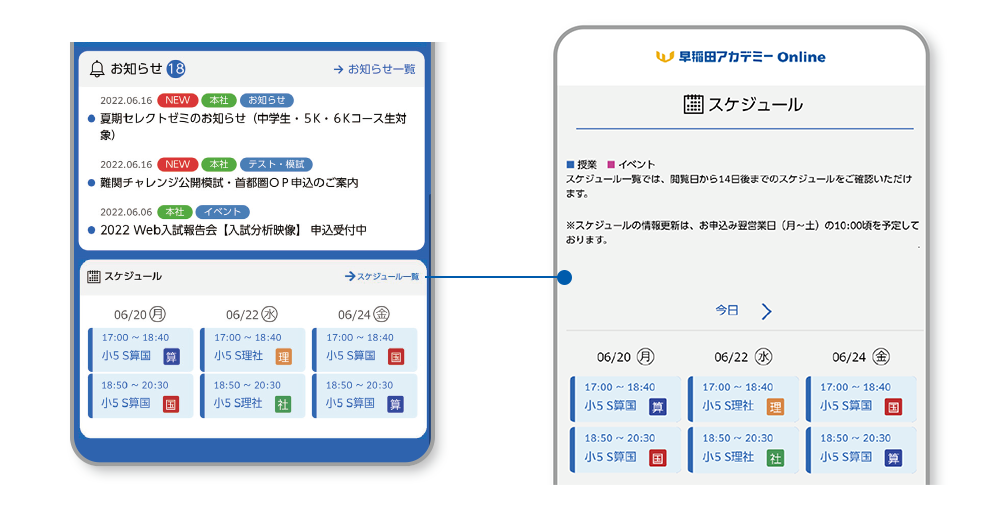Click the 算 subject icon on 06/24 18:50 in left phone
Viewport: 1000px width, 508px height.
pos(395,404)
